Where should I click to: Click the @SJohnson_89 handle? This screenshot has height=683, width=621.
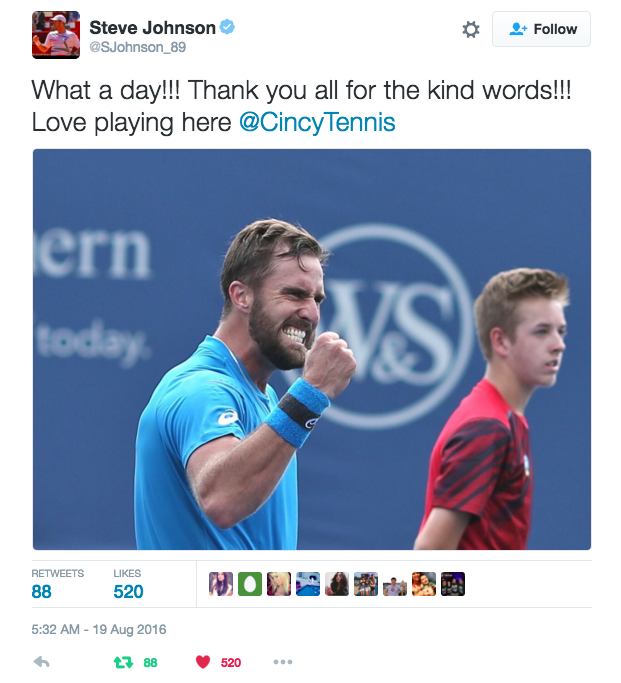pyautogui.click(x=138, y=47)
